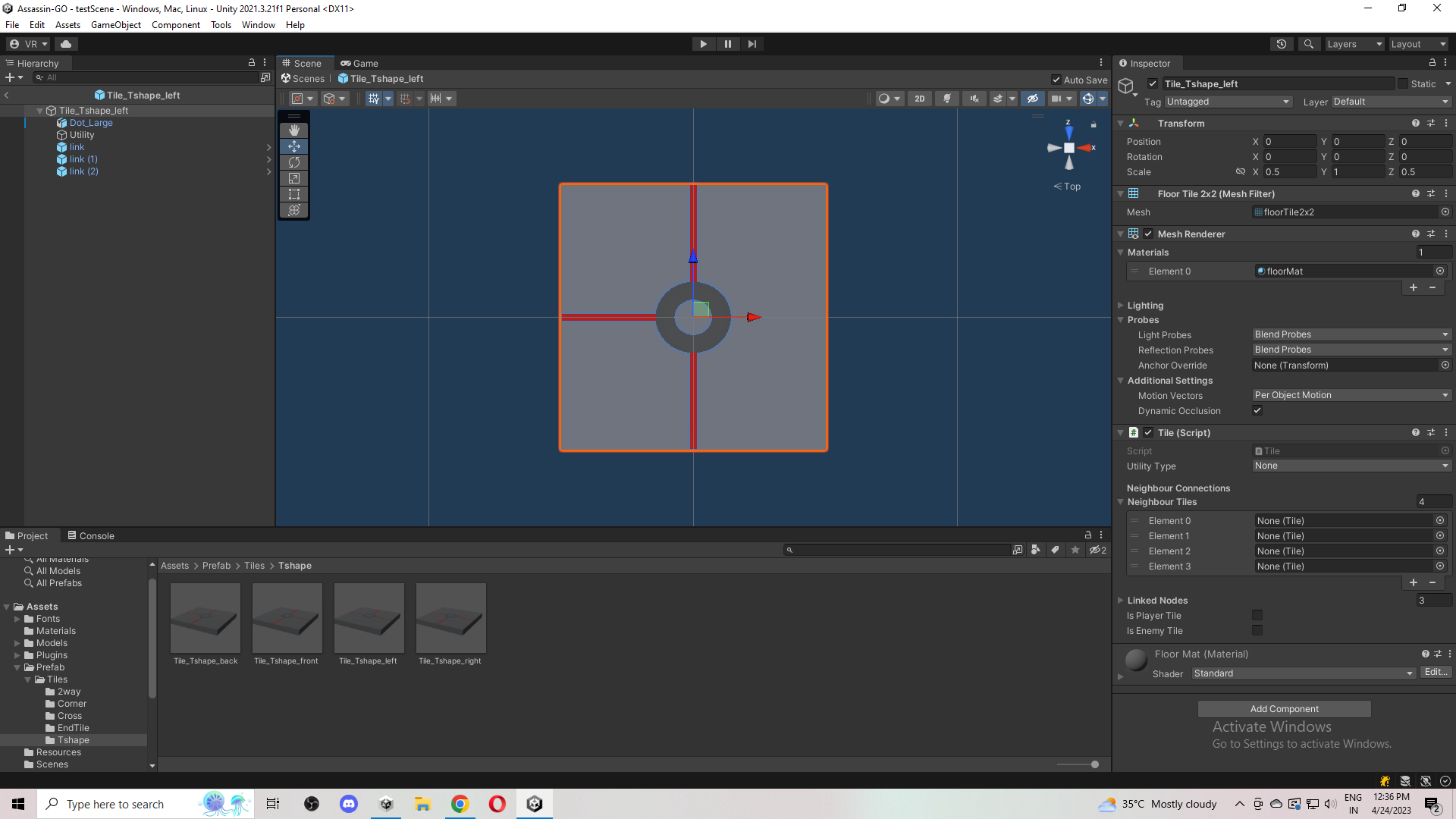This screenshot has height=819, width=1456.
Task: Switch to the Console tab
Action: pos(91,535)
